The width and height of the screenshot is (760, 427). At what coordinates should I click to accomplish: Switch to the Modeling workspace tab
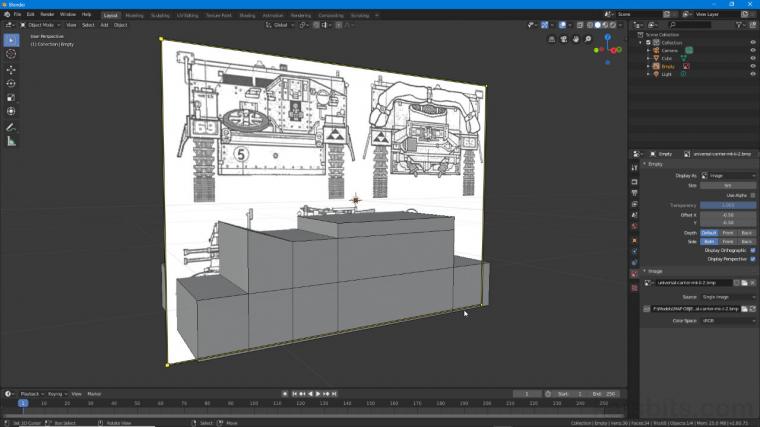(134, 15)
